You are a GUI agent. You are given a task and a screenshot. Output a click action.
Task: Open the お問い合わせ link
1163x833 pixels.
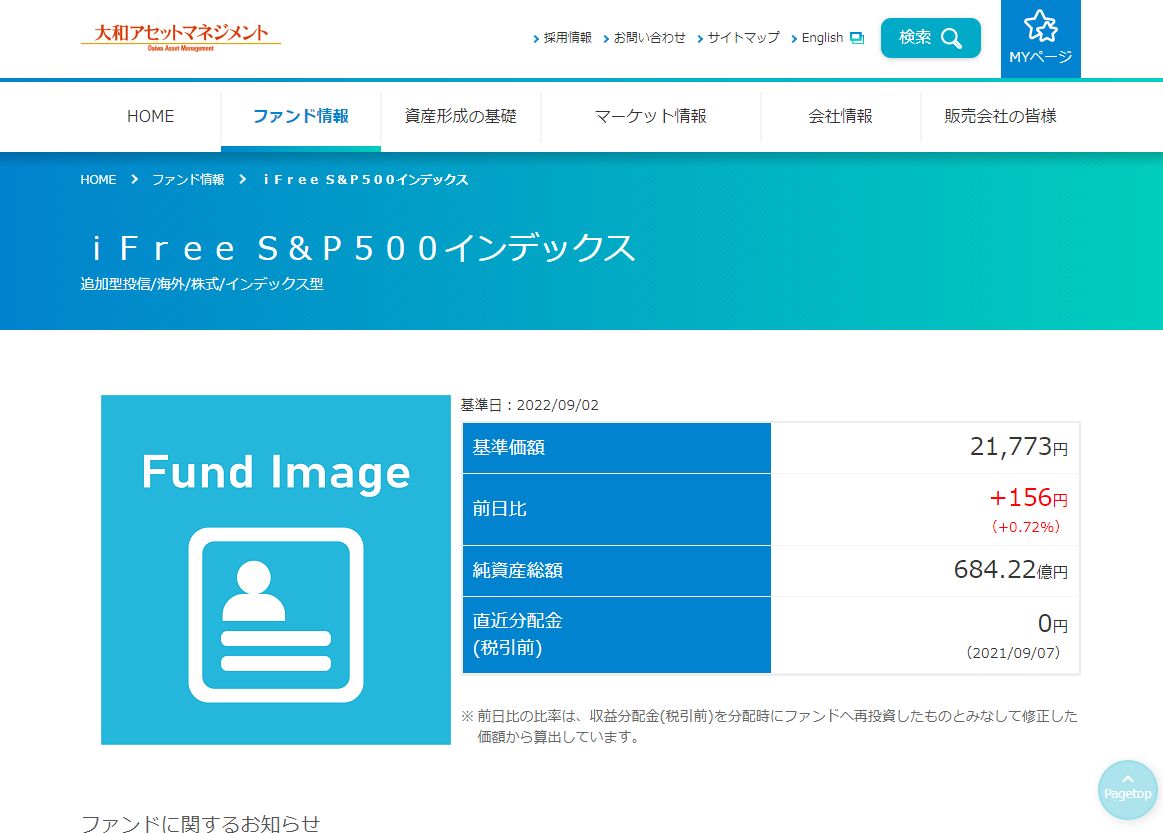pyautogui.click(x=650, y=38)
